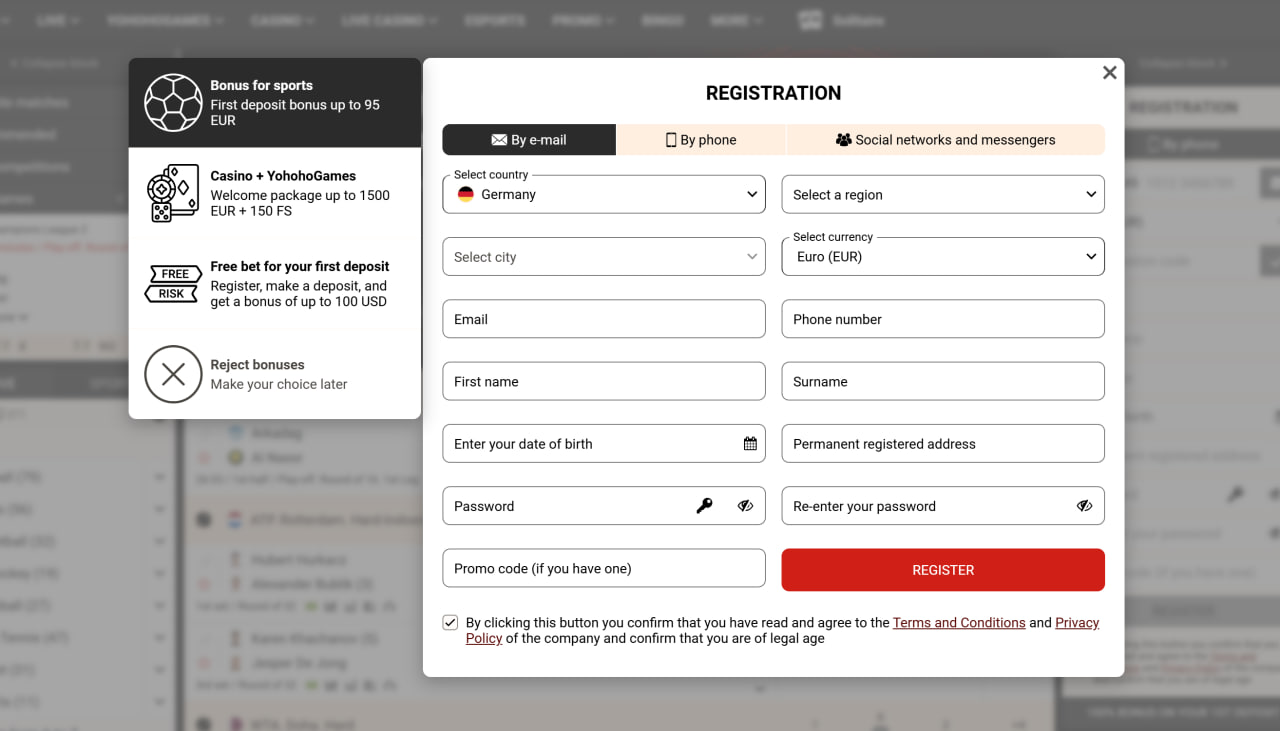Uncheck the terms agreement checkbox
The height and width of the screenshot is (731, 1280).
coord(451,623)
